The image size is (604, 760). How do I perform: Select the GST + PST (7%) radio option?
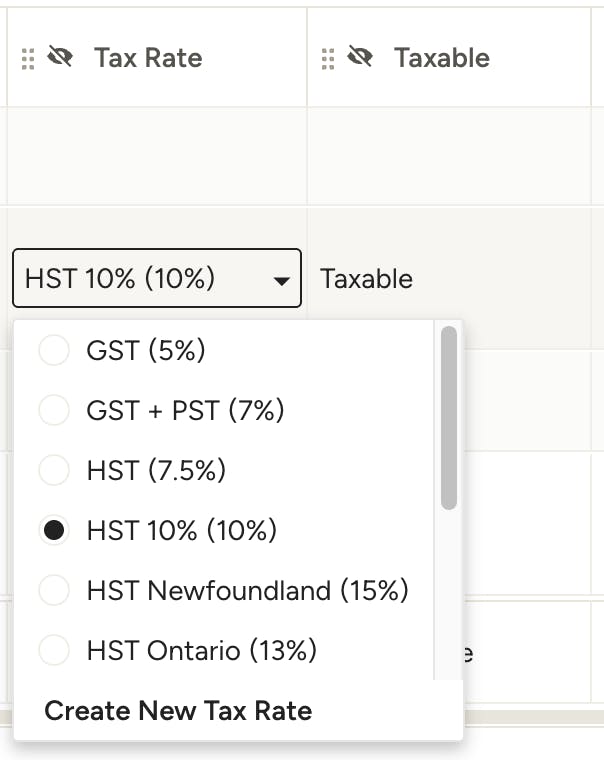(54, 410)
